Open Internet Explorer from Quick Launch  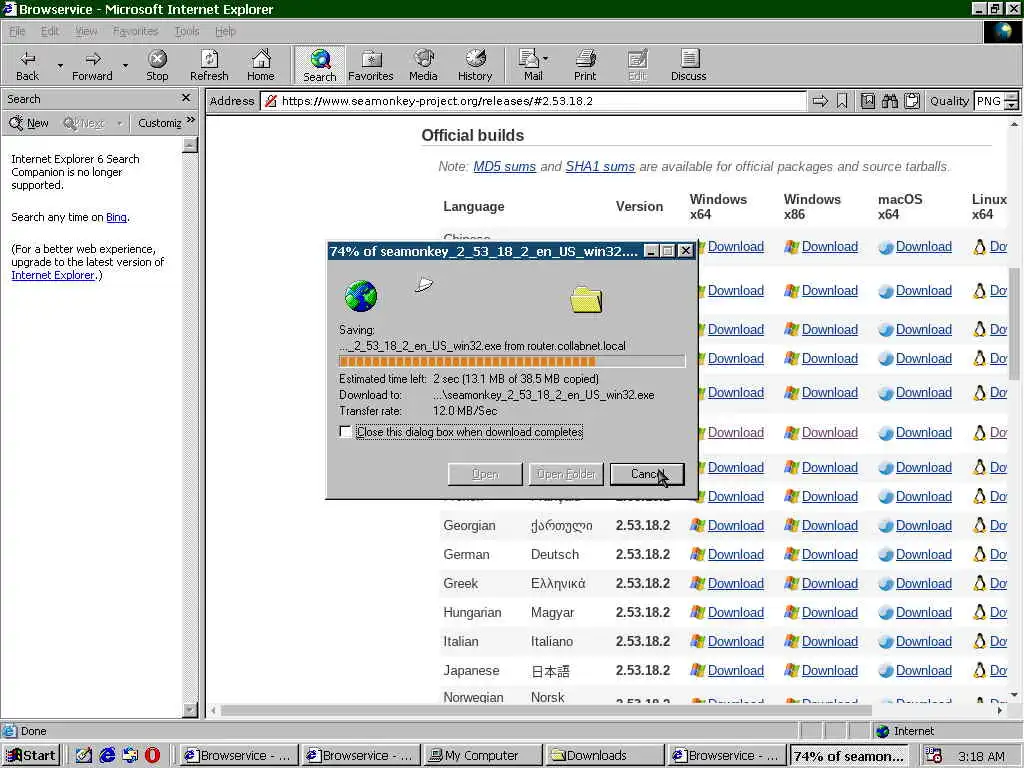pos(107,755)
